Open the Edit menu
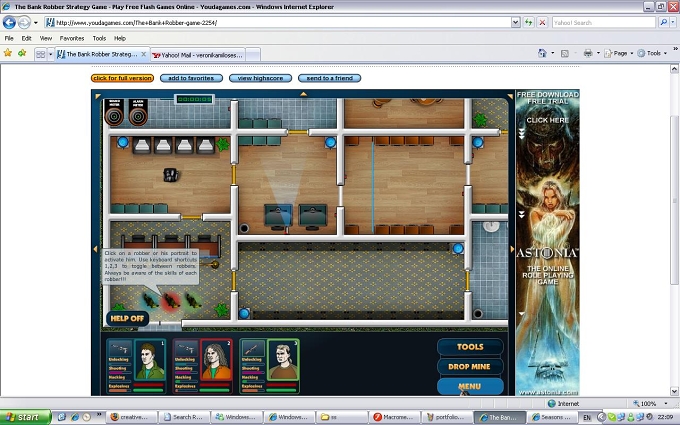 pos(26,38)
